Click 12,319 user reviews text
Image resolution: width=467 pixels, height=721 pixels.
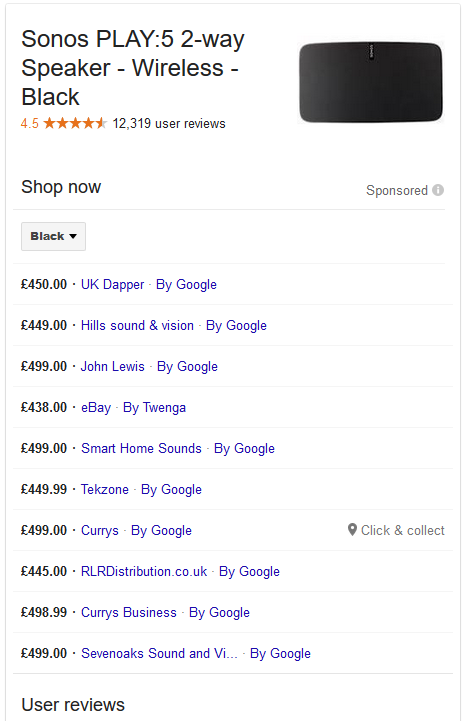tap(169, 123)
